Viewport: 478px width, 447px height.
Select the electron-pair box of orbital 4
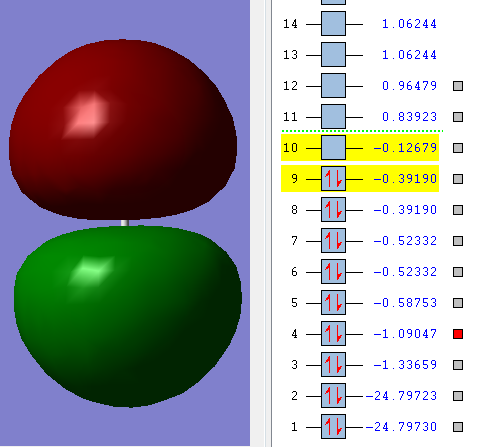click(333, 334)
